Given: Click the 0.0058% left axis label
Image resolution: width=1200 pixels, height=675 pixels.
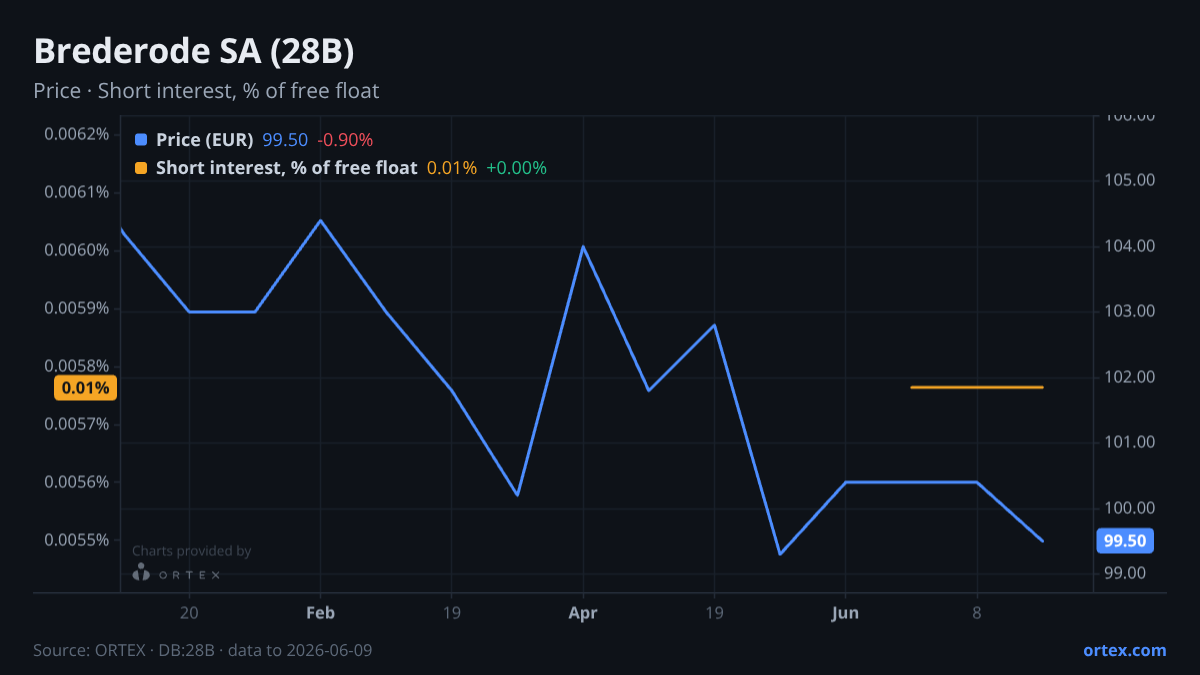Looking at the screenshot, I should point(76,366).
